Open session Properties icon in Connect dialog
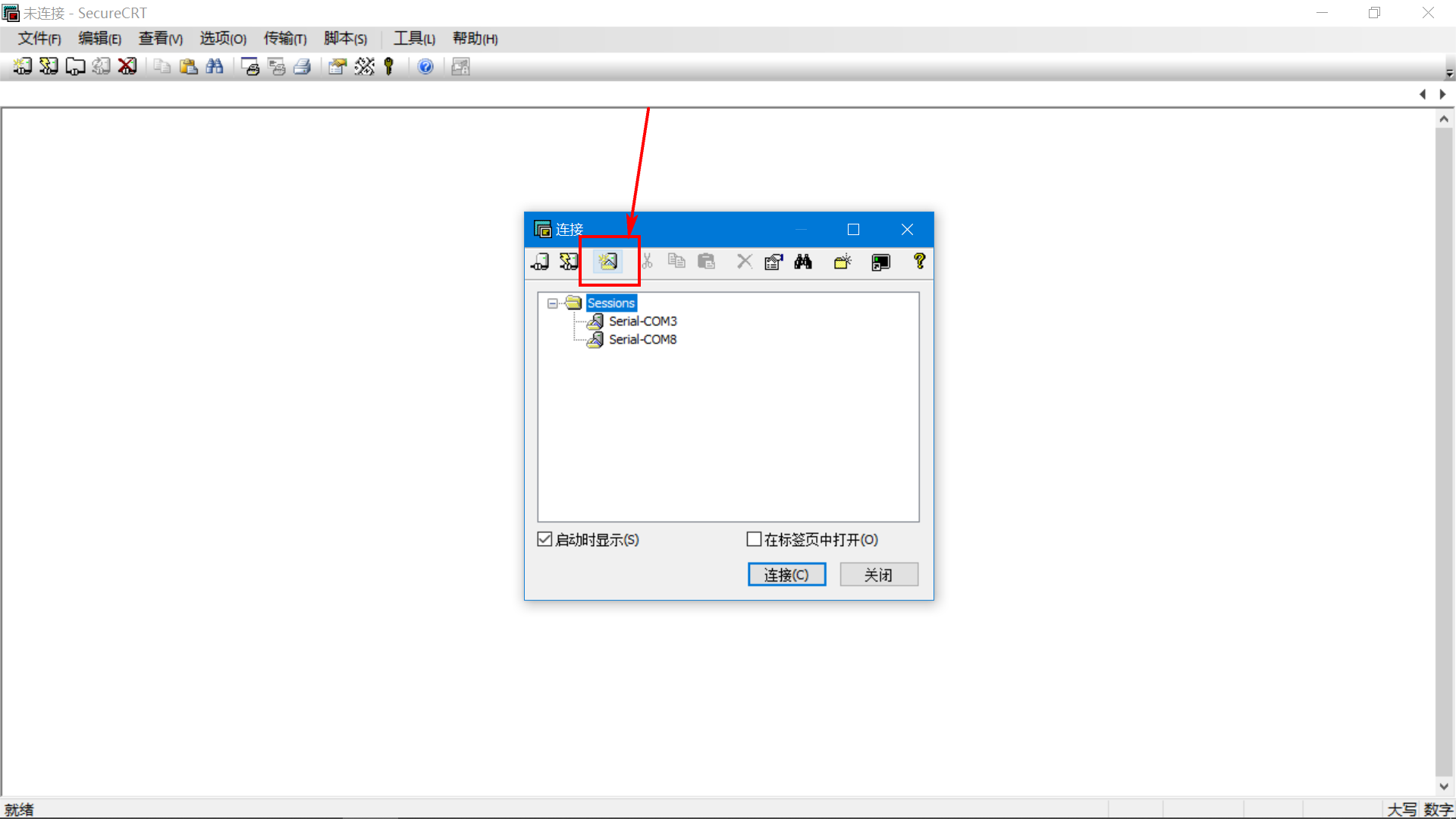This screenshot has height=819, width=1456. click(x=773, y=262)
